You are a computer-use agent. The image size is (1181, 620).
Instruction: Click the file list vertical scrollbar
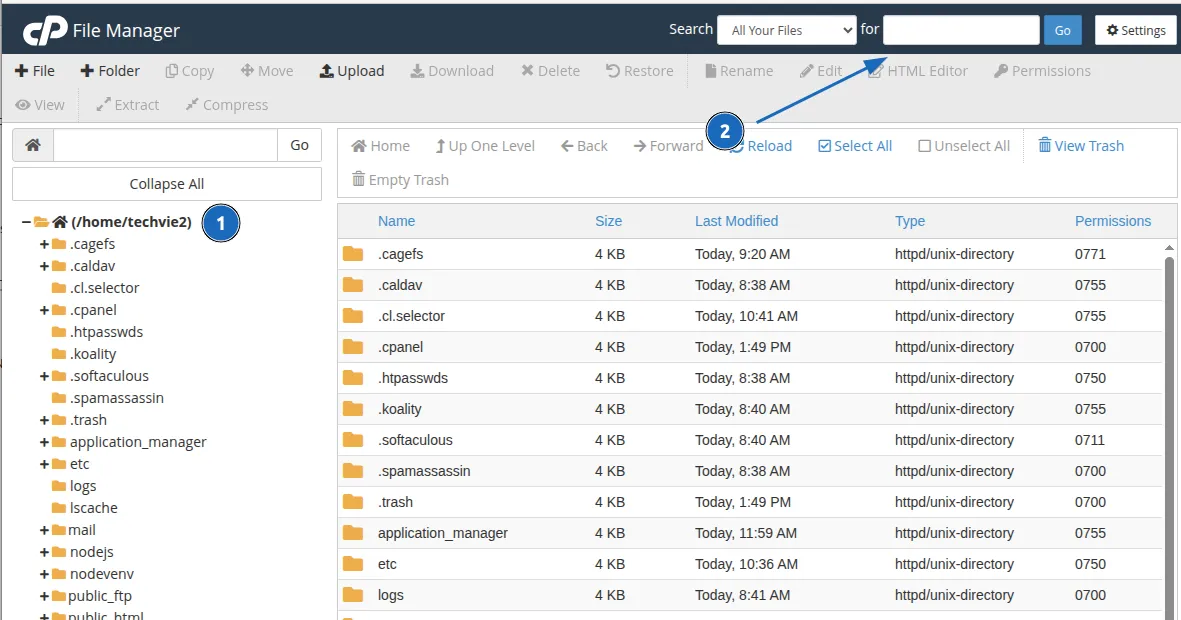[x=1169, y=430]
